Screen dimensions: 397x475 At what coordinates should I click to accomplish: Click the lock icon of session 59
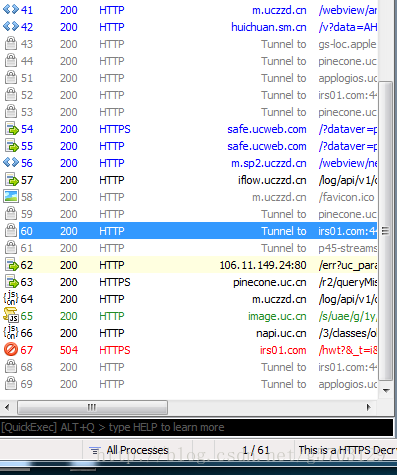pos(11,214)
